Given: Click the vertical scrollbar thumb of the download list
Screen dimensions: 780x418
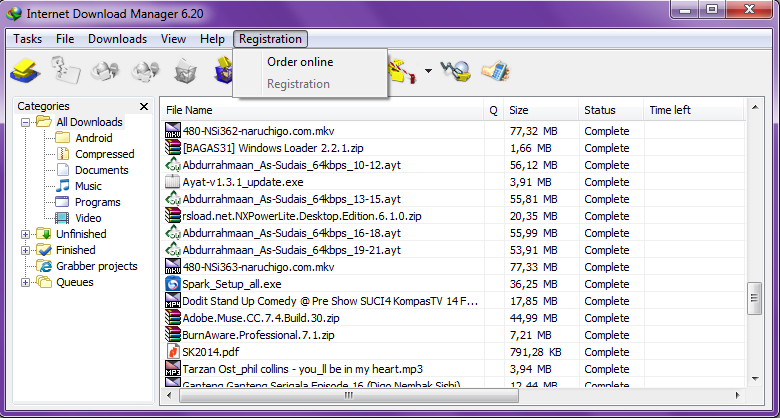Looking at the screenshot, I should click(755, 298).
